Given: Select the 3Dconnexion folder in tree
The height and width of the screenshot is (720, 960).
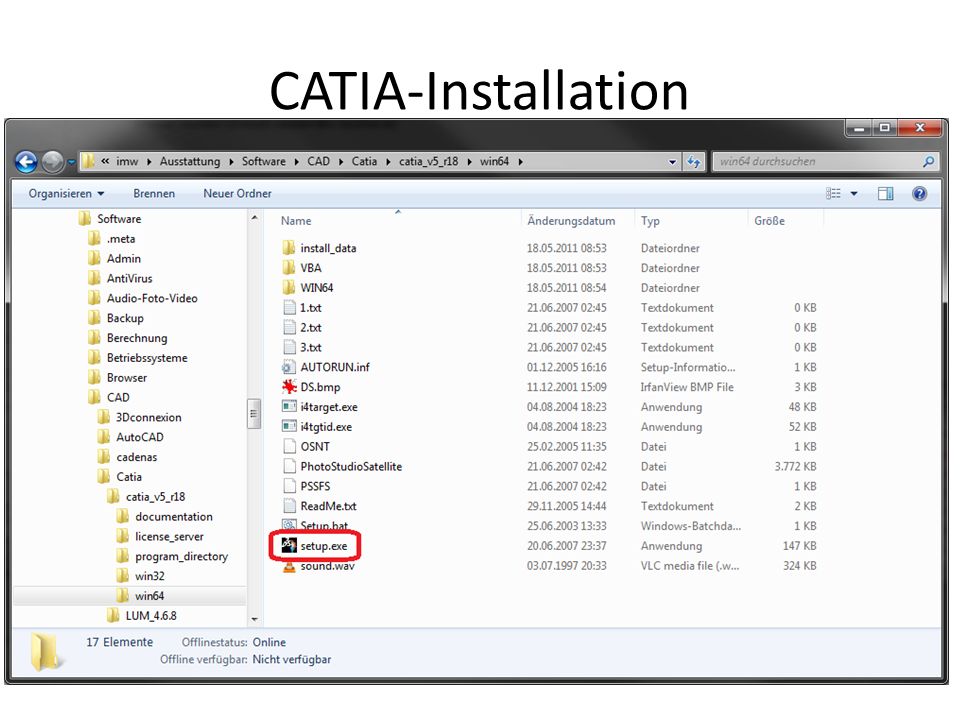Looking at the screenshot, I should 149,417.
